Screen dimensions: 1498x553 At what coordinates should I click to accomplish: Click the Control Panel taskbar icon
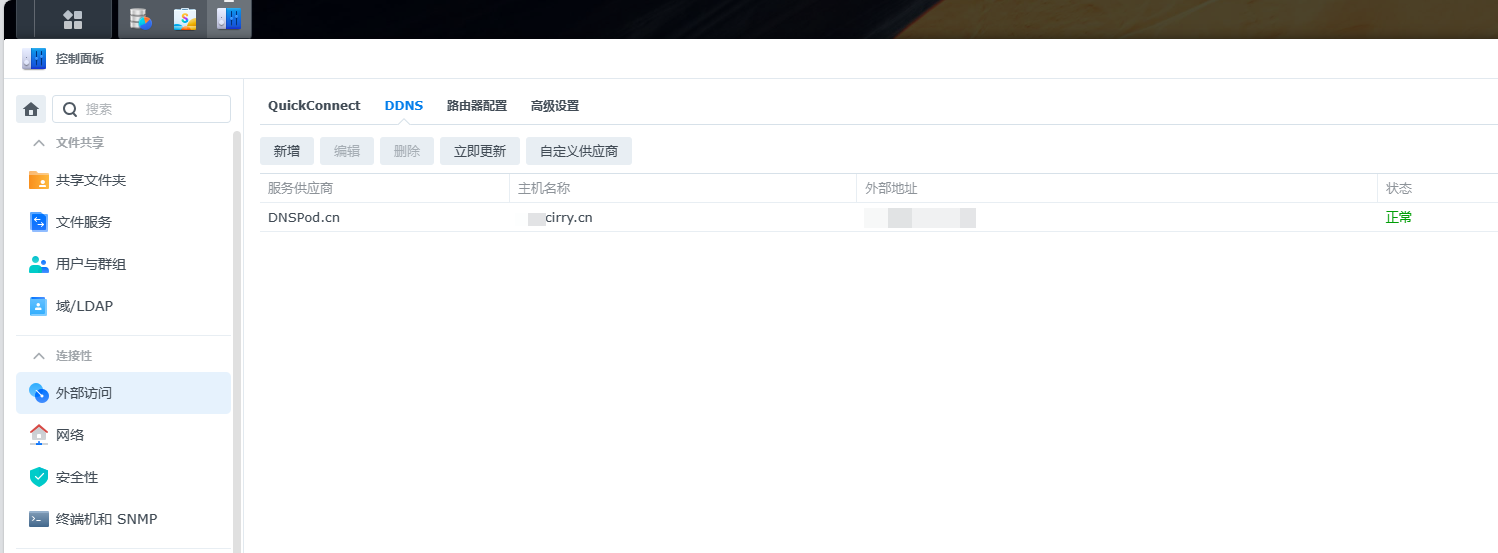coord(229,19)
